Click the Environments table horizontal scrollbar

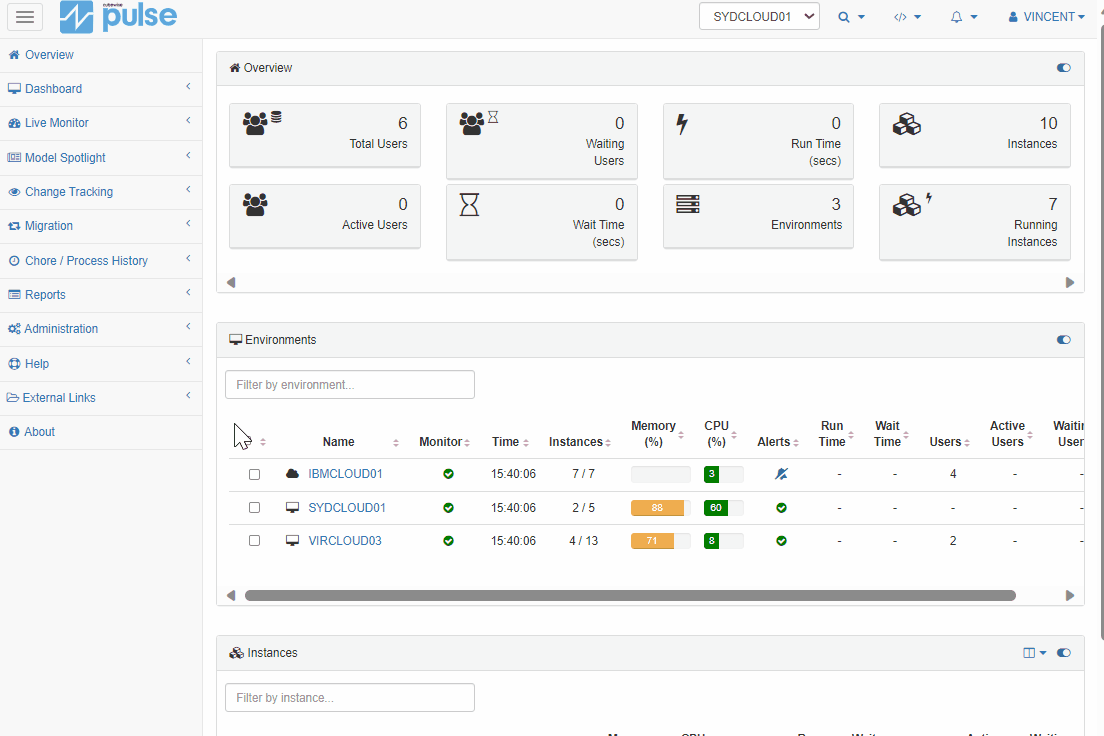click(630, 596)
